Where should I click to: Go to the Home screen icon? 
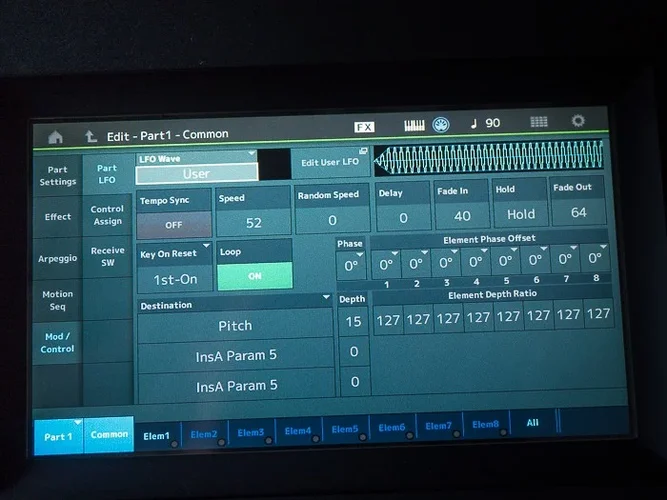coord(55,137)
